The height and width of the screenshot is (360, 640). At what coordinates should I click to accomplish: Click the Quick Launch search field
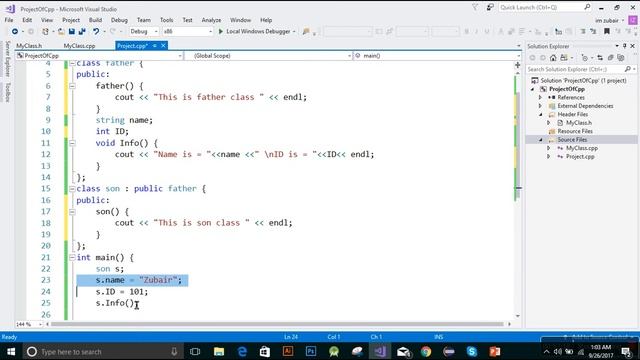(545, 7)
